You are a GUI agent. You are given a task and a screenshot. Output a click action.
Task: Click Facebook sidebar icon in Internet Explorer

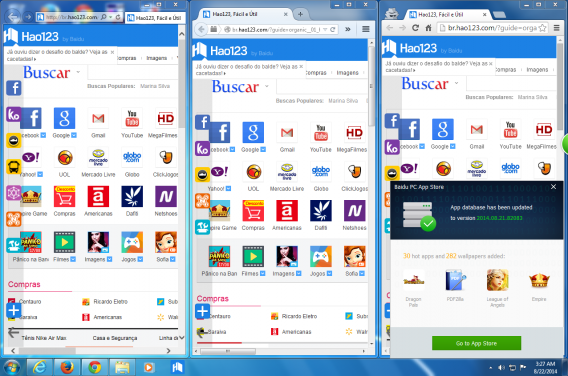click(14, 88)
